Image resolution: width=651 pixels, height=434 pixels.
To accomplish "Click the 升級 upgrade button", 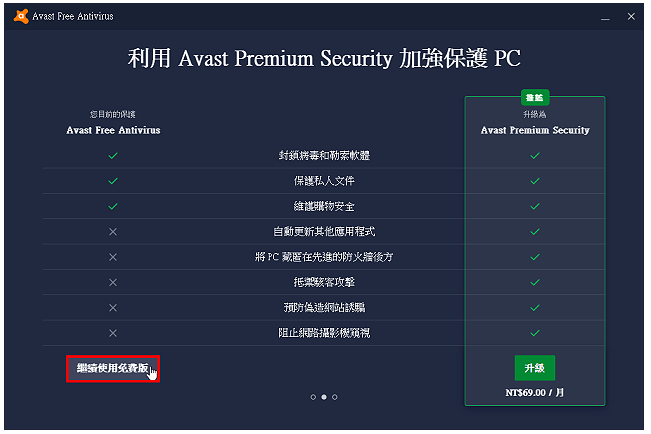I will pyautogui.click(x=535, y=368).
